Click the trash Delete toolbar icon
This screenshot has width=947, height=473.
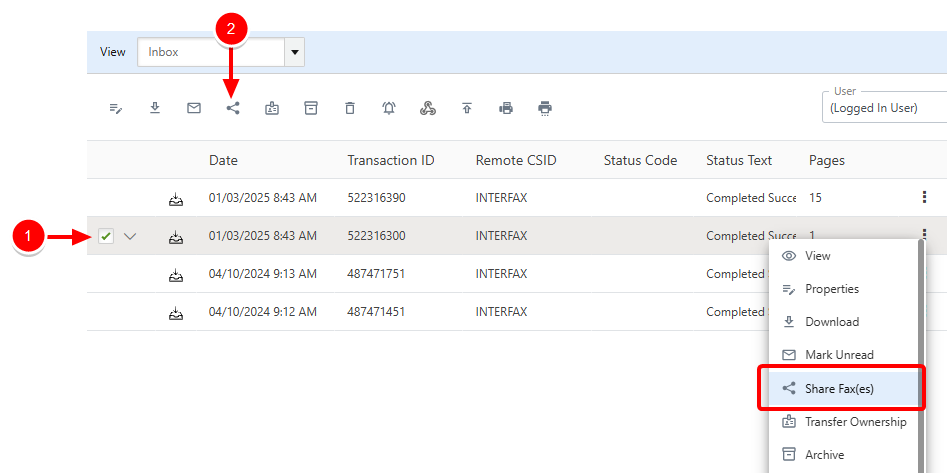click(x=350, y=108)
